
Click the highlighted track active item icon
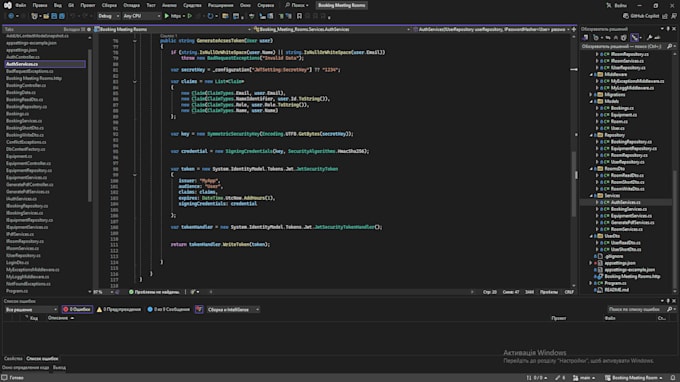coord(634,38)
